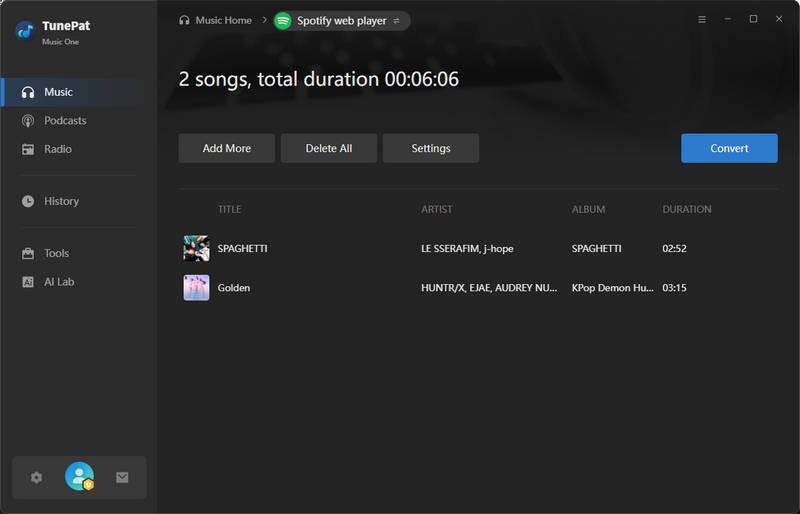
Task: Click SPAGHETTI in the album column
Action: pyautogui.click(x=596, y=249)
